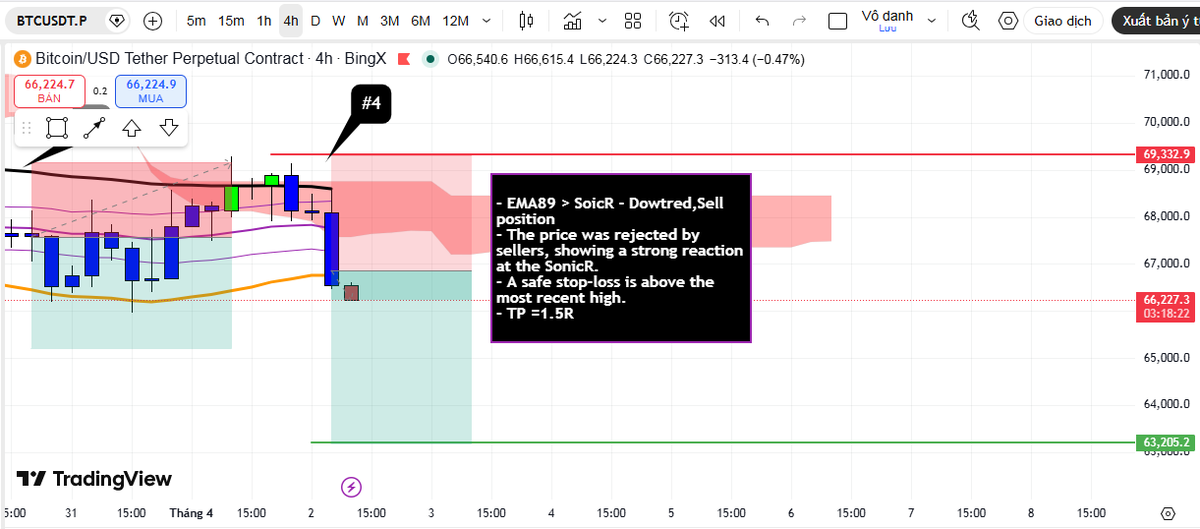Image resolution: width=1200 pixels, height=529 pixels.
Task: Click the #4 callout label
Action: 371,104
